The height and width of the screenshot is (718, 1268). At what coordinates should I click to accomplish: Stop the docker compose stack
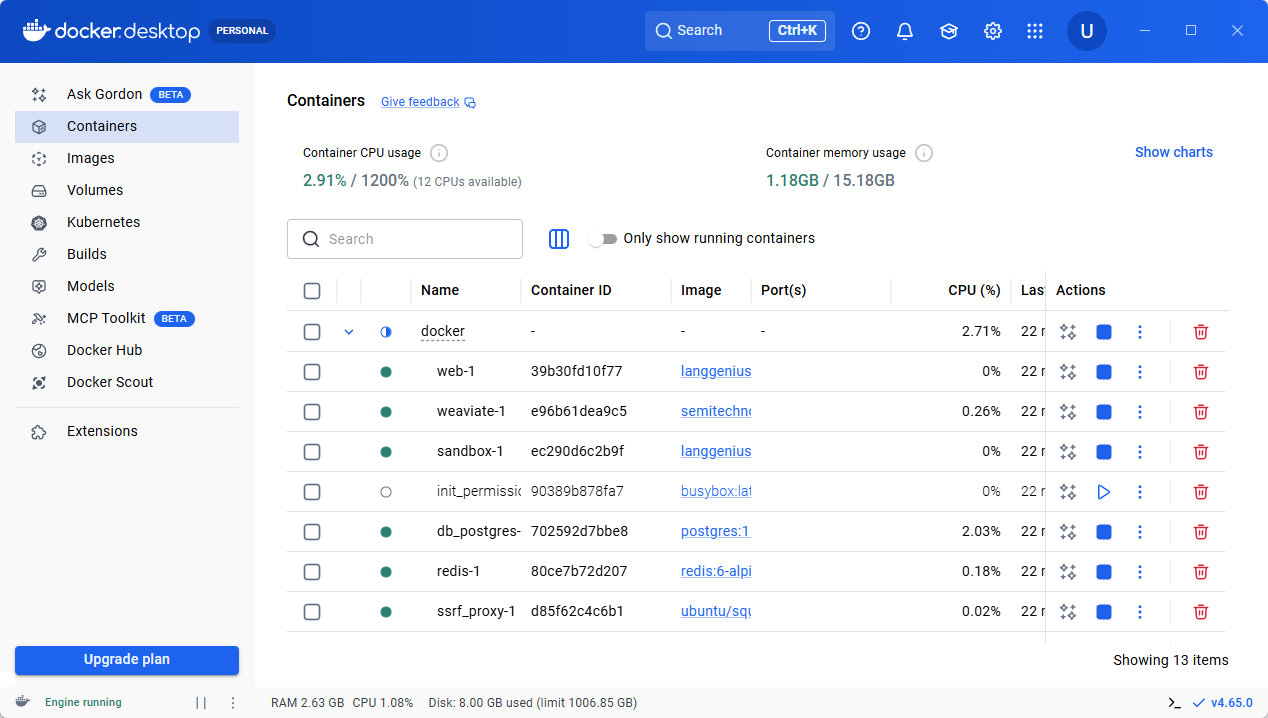(1104, 332)
